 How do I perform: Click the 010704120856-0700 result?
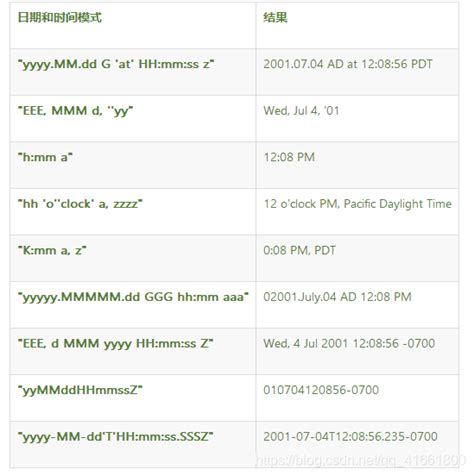[321, 390]
